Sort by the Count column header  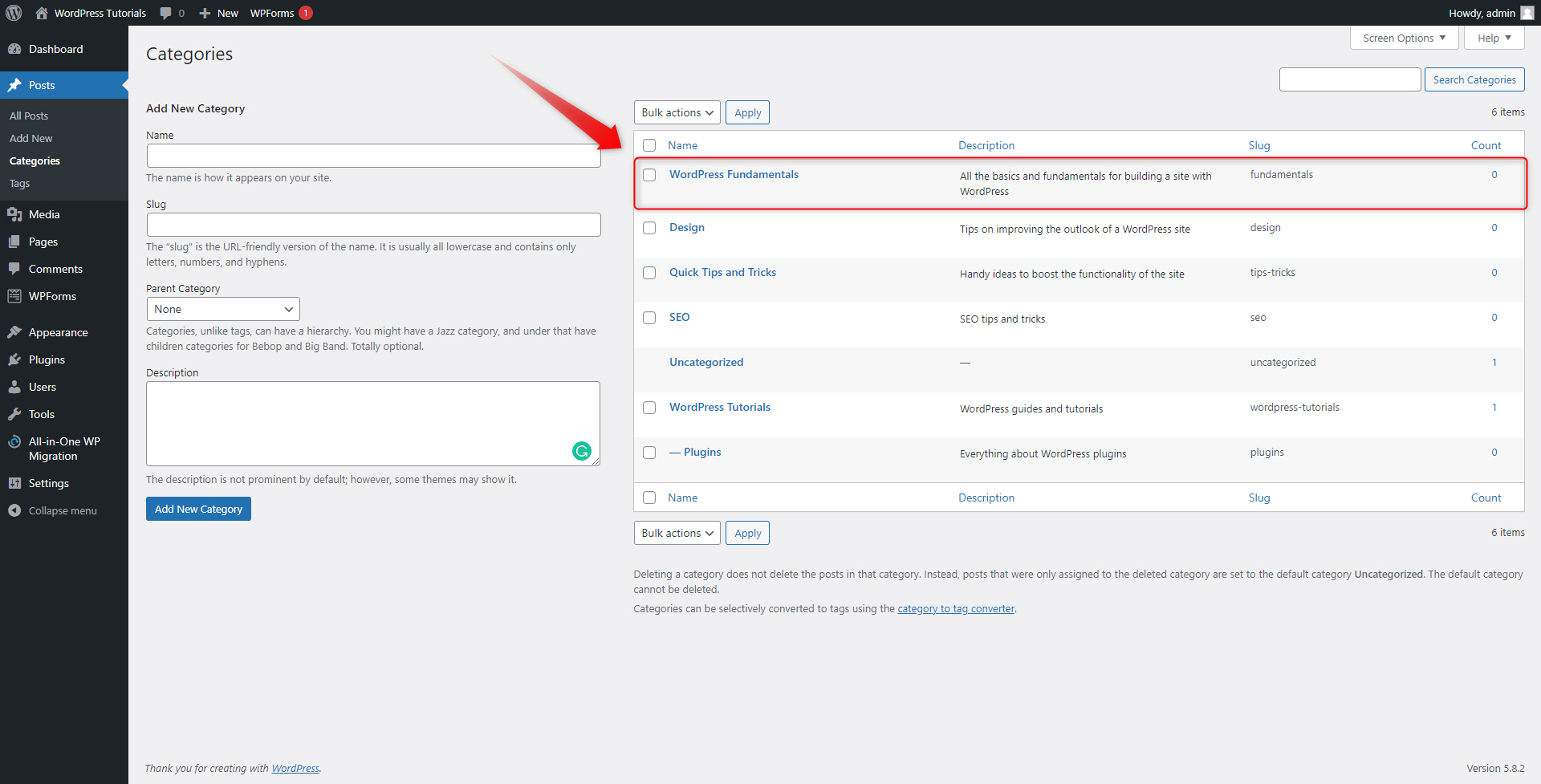point(1486,145)
